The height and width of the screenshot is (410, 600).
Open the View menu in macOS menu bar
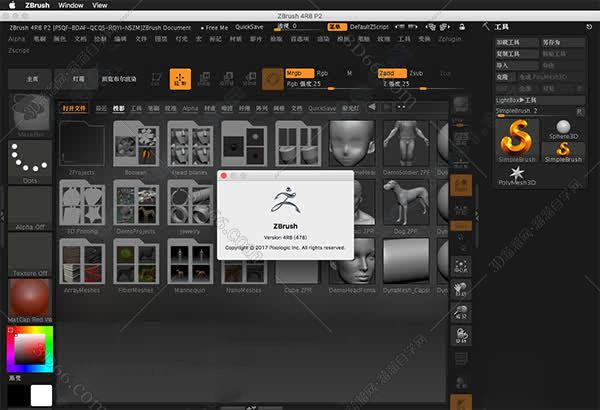(99, 5)
